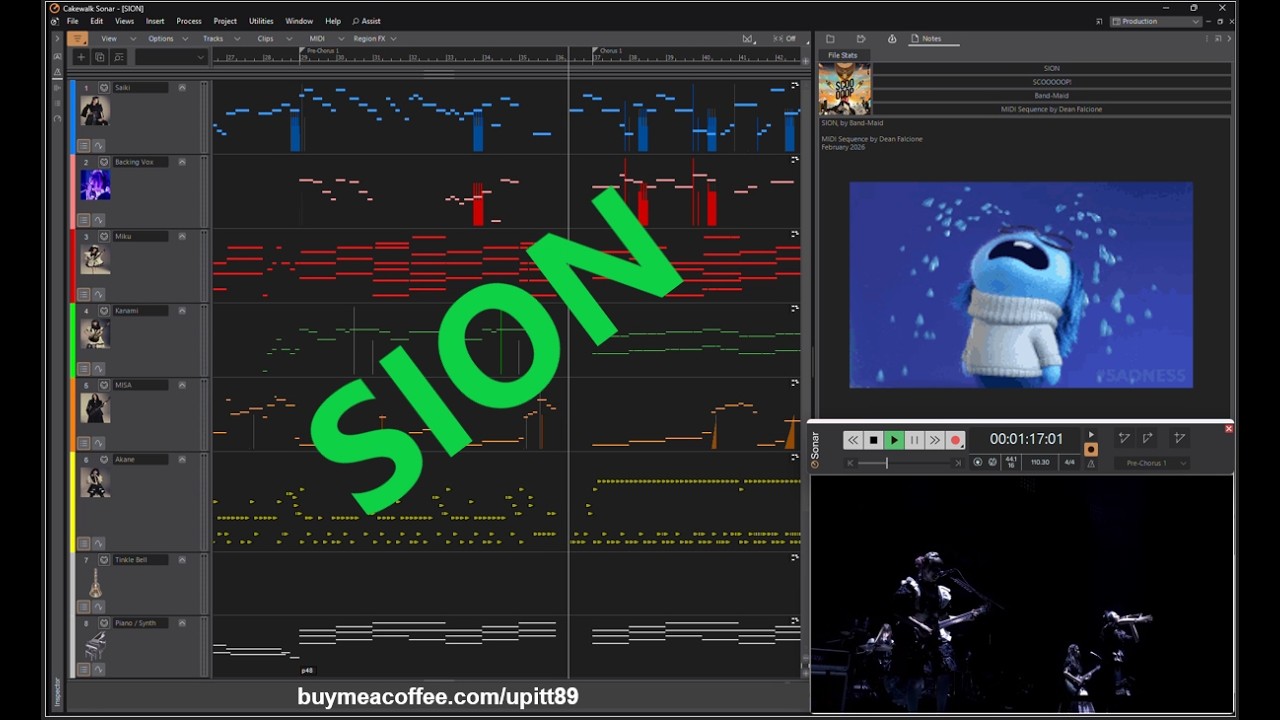This screenshot has height=720, width=1280.
Task: Click the File Stats button
Action: [842, 56]
